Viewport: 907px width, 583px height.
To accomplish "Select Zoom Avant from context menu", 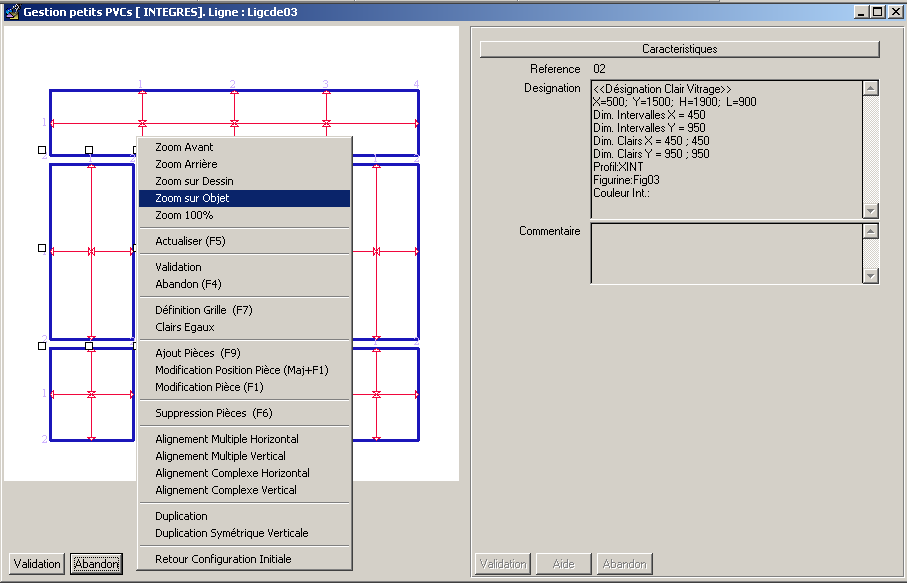I will (x=185, y=147).
